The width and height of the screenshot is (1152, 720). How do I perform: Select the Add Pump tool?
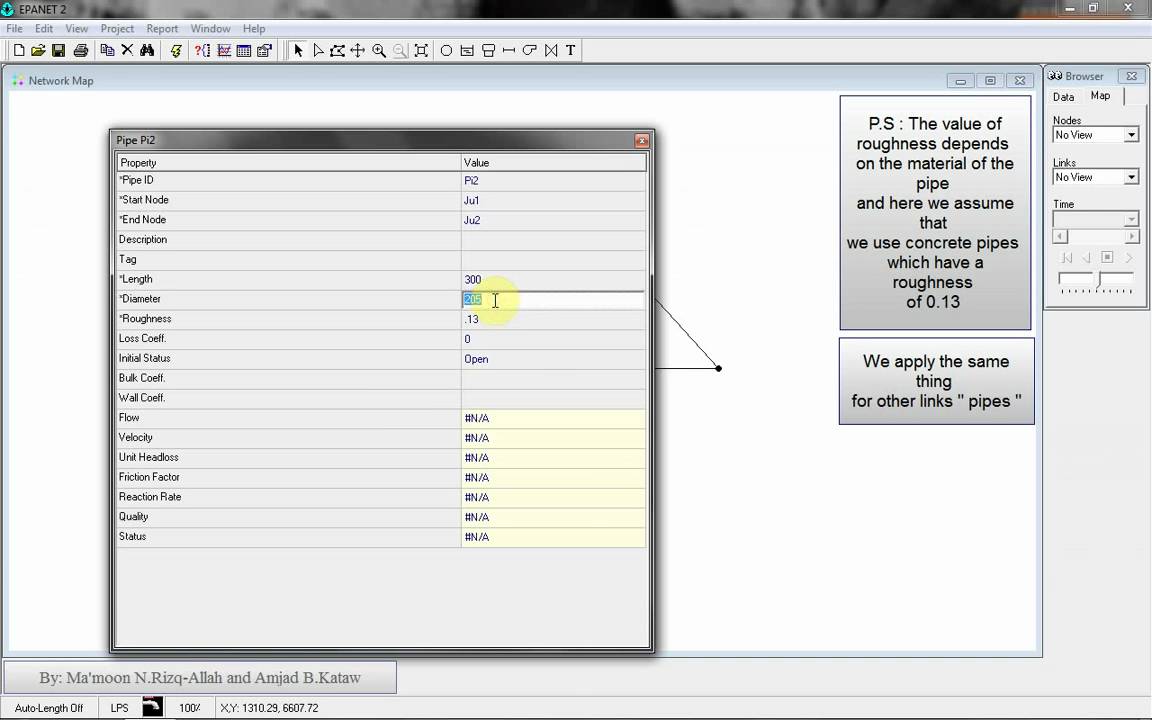(x=530, y=51)
